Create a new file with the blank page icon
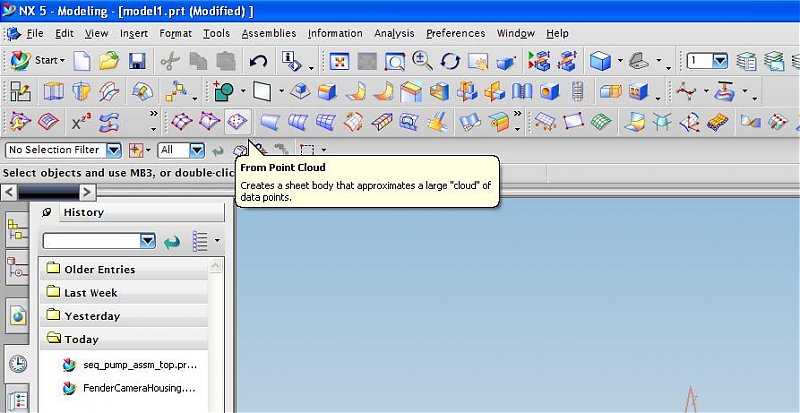800x413 pixels. coord(82,61)
